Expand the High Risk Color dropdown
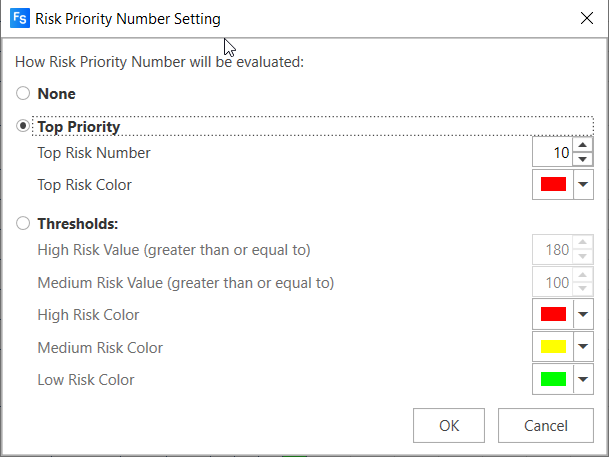 (585, 315)
